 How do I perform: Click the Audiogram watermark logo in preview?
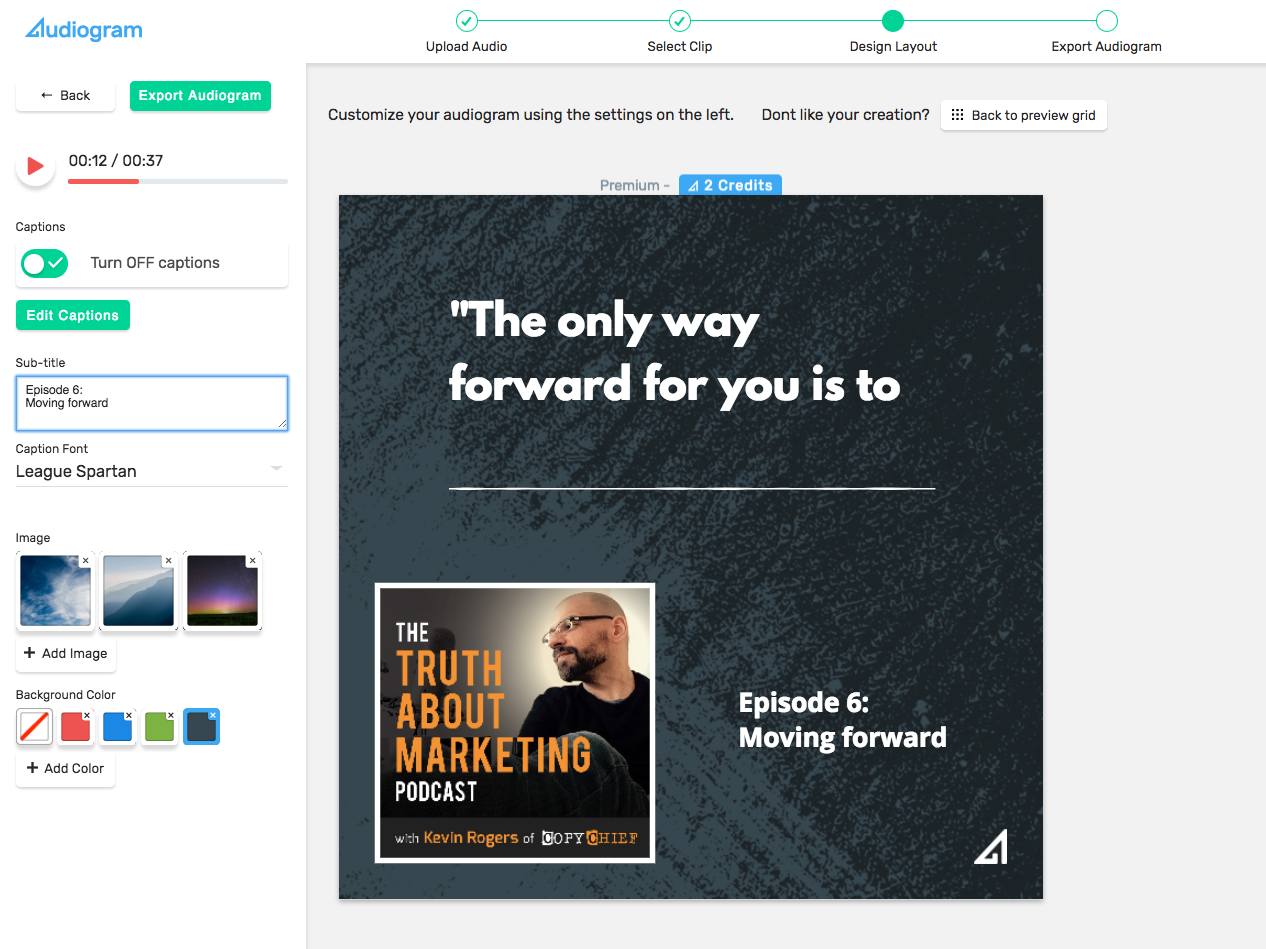[x=991, y=847]
